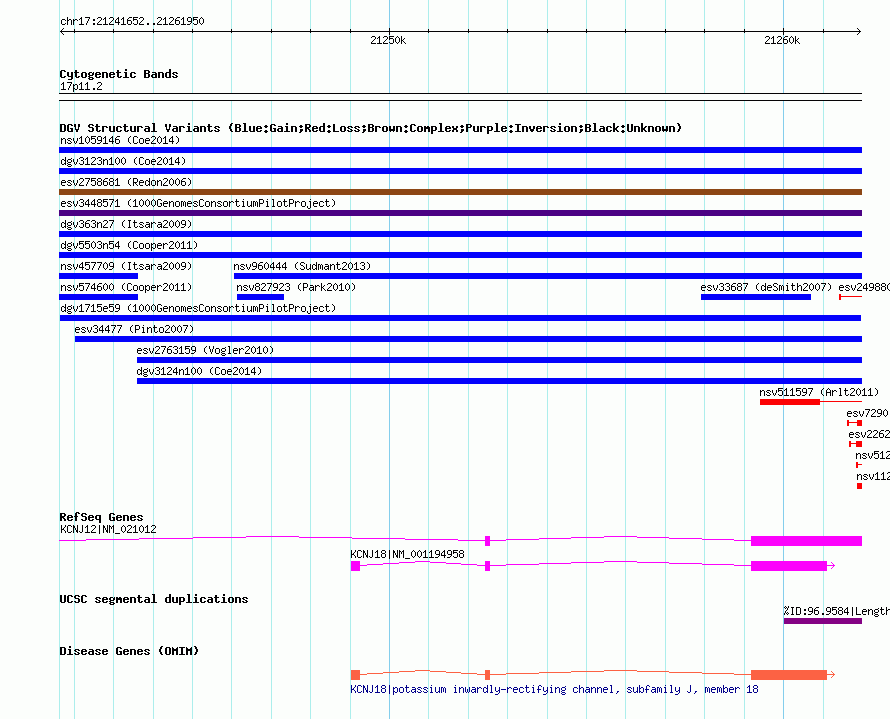Image resolution: width=890 pixels, height=719 pixels.
Task: Click the short nsv827923 (Park2010) gain bar
Action: pyautogui.click(x=261, y=297)
